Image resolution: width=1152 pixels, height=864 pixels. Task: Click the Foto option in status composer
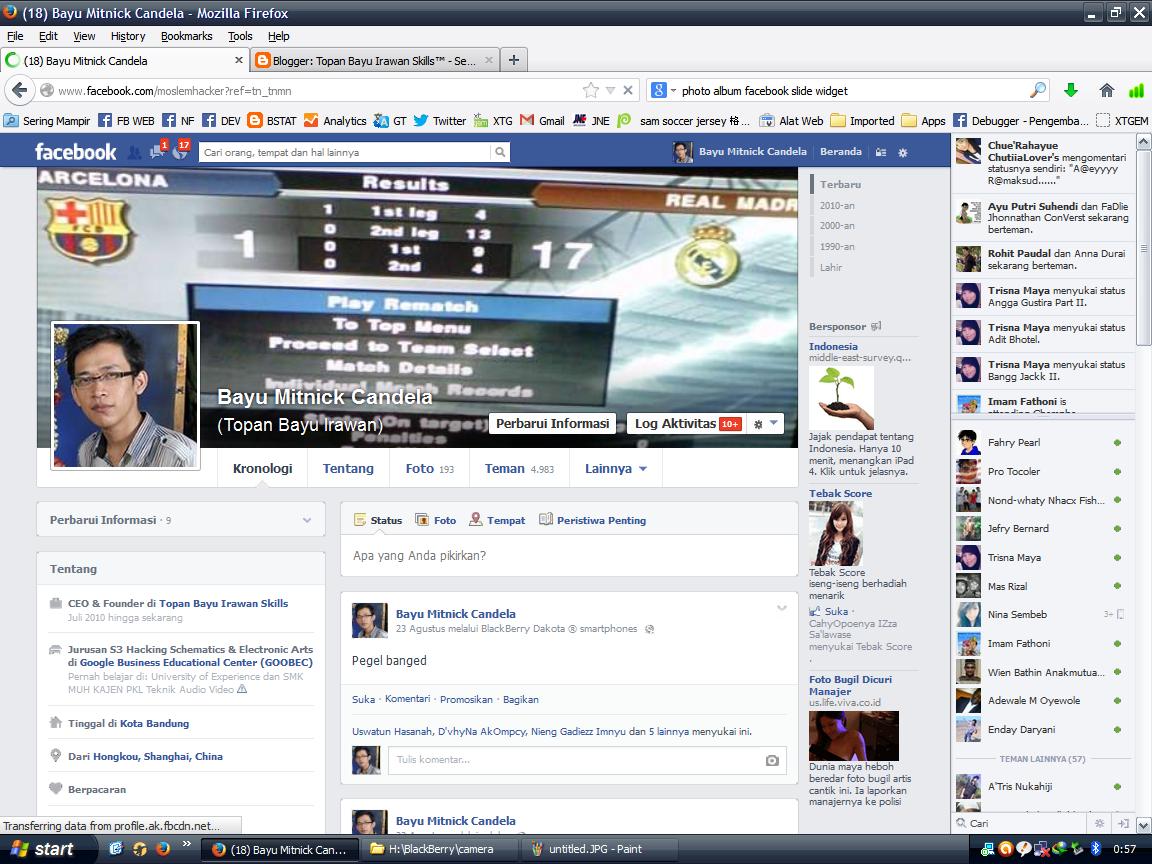pyautogui.click(x=436, y=520)
